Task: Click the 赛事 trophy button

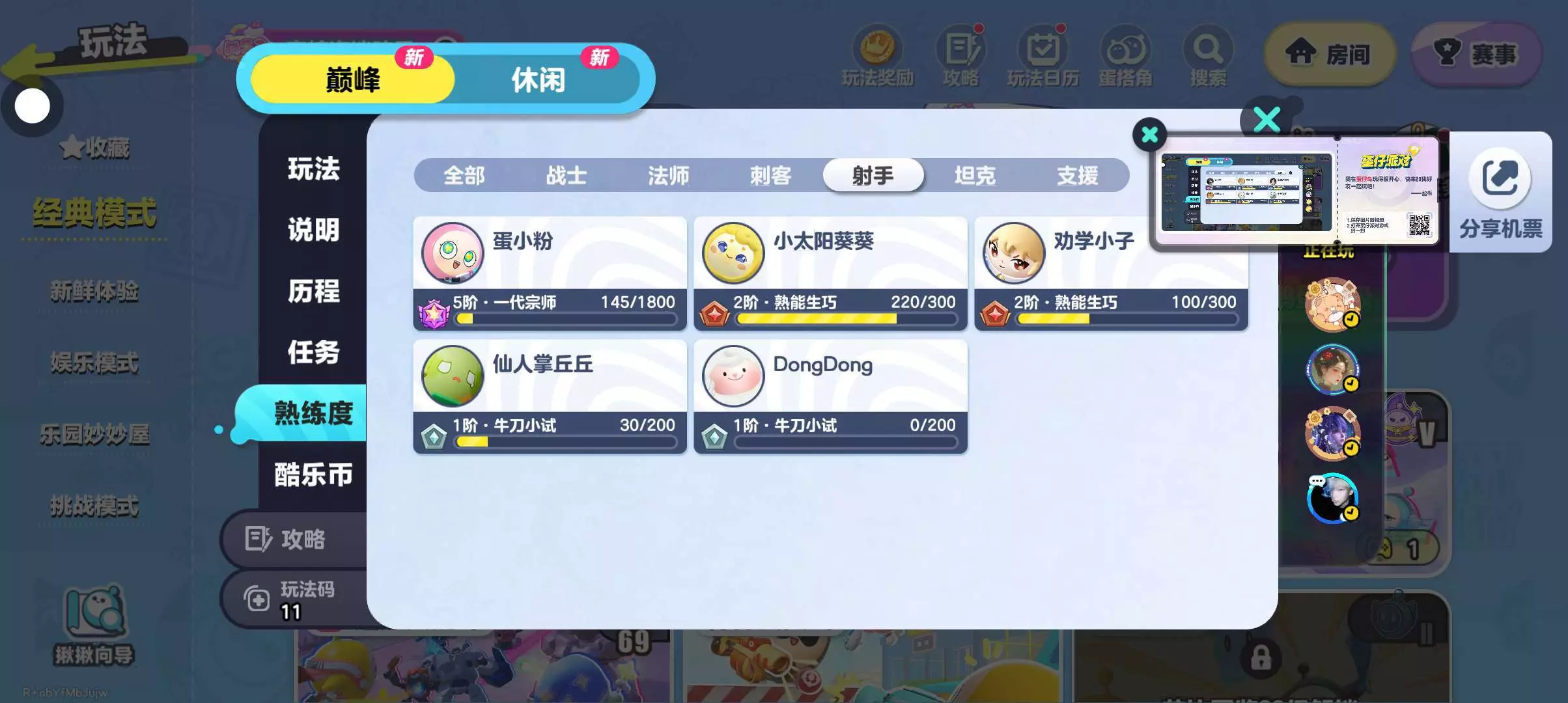Action: [1476, 53]
